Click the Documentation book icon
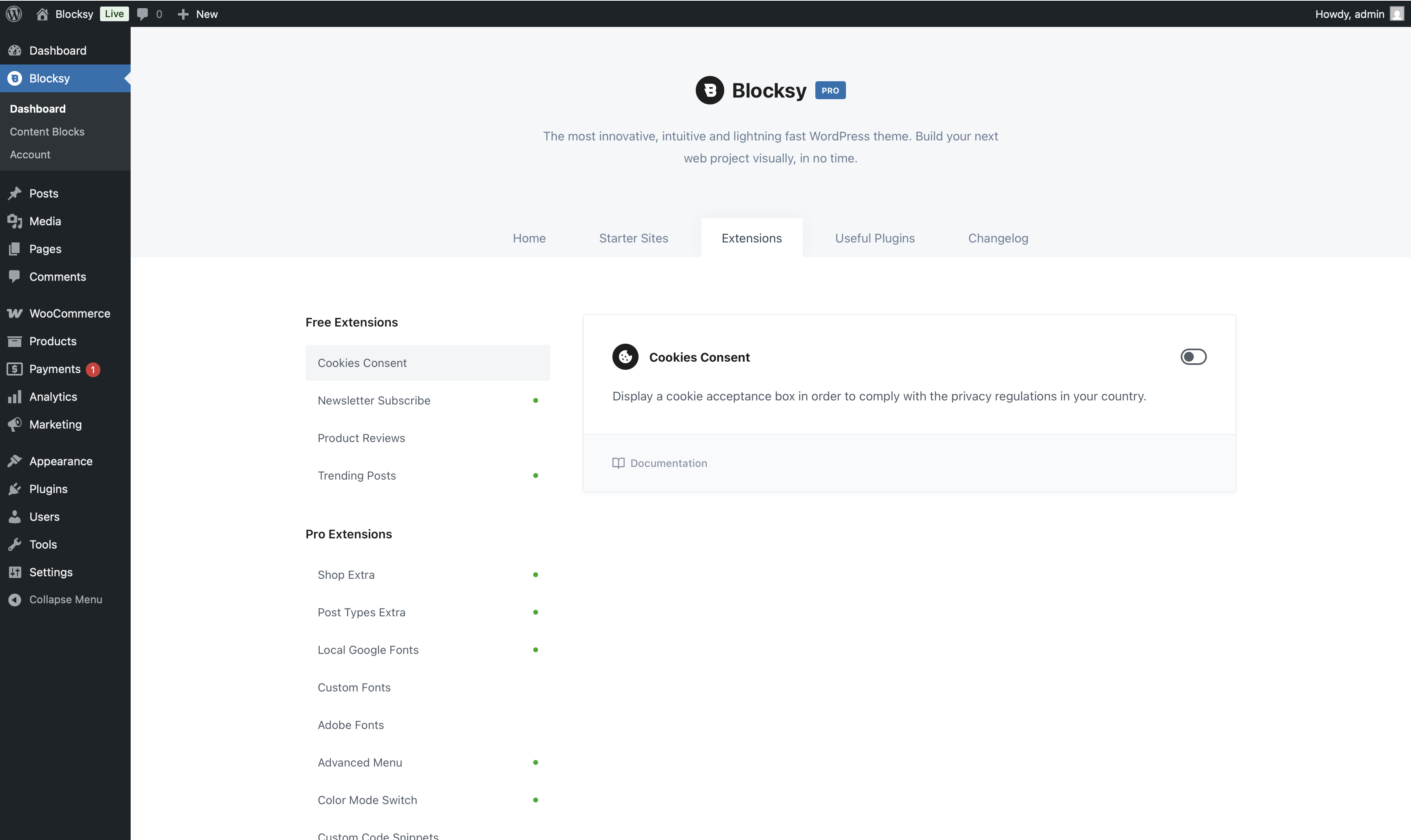This screenshot has width=1411, height=840. coord(618,463)
